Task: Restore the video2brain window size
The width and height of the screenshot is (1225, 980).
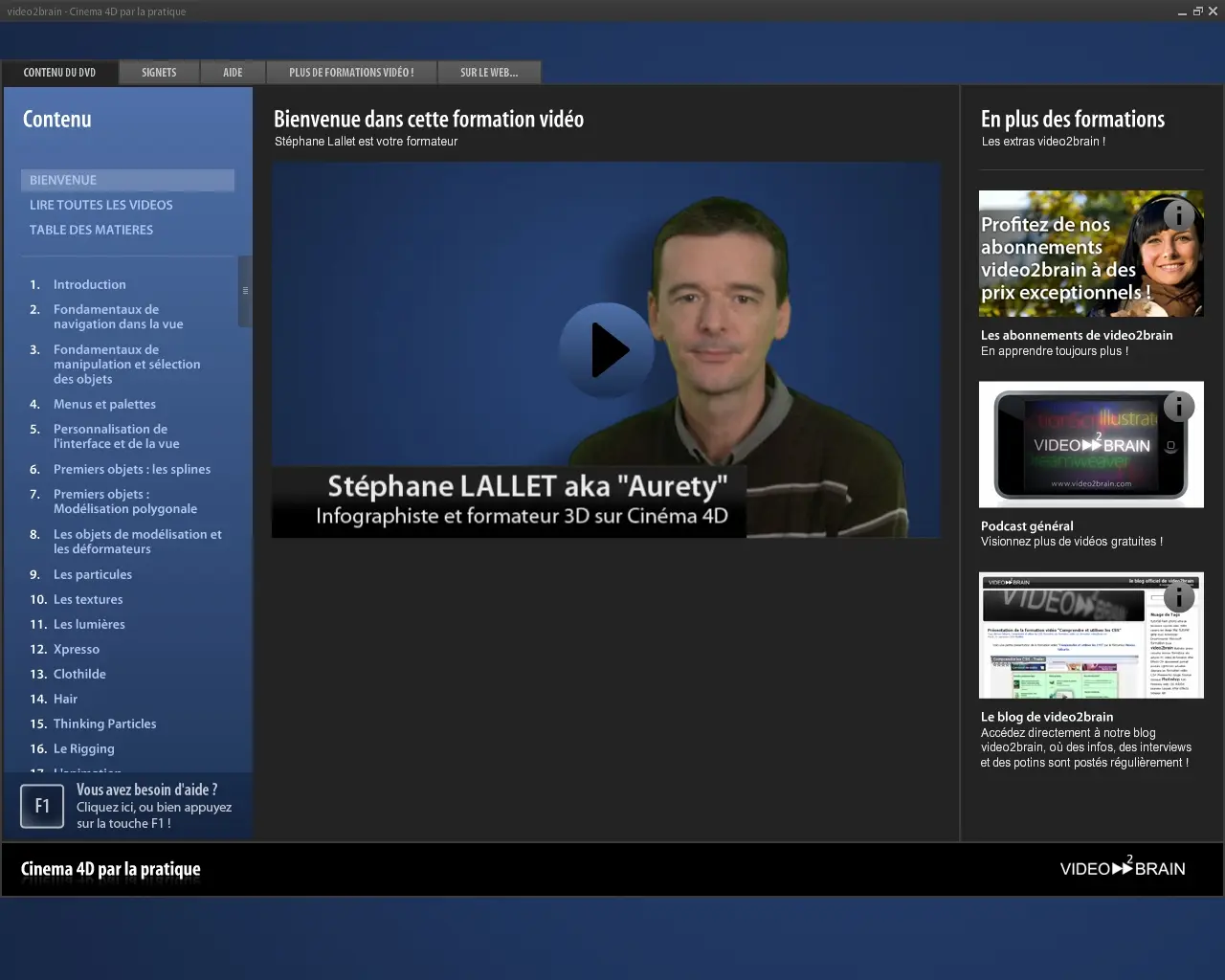Action: (x=1197, y=11)
